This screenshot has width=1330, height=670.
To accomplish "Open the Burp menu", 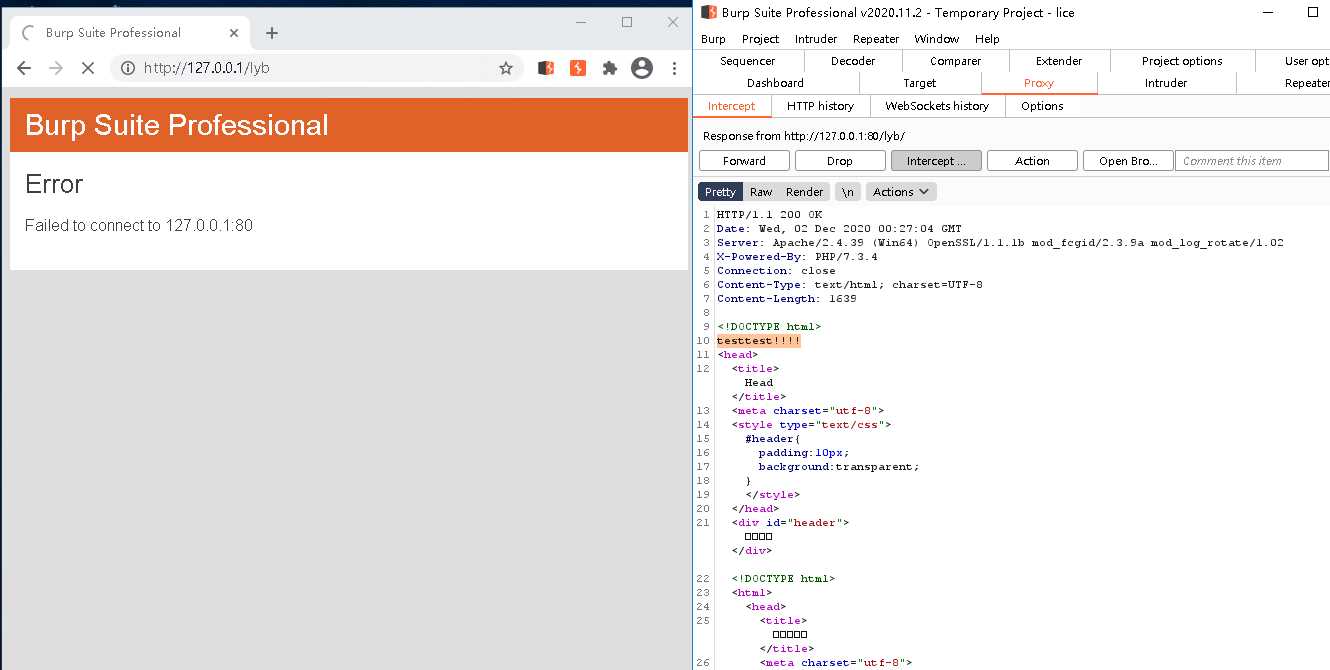I will click(x=713, y=39).
